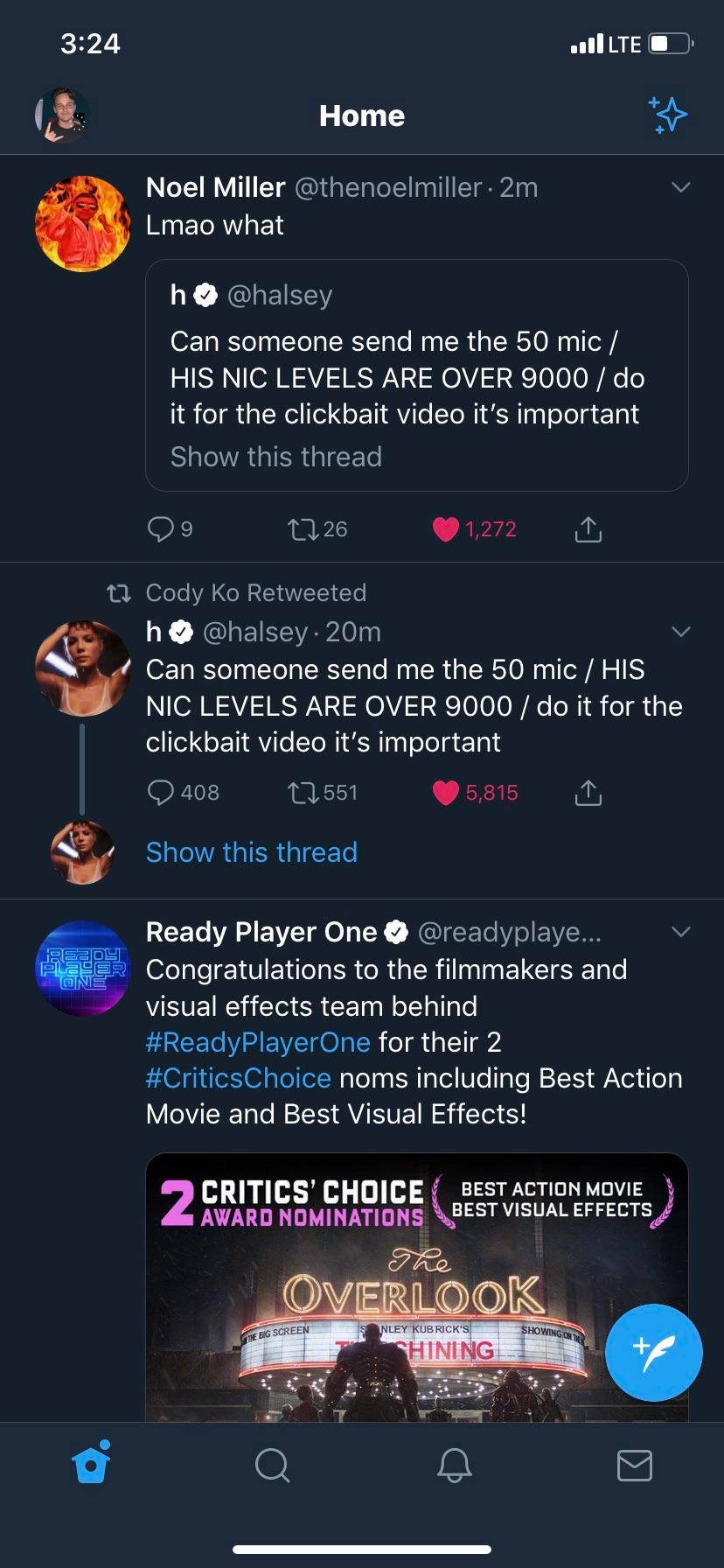Open the Search tab icon
Screen dimensions: 724x1568
tap(272, 1466)
